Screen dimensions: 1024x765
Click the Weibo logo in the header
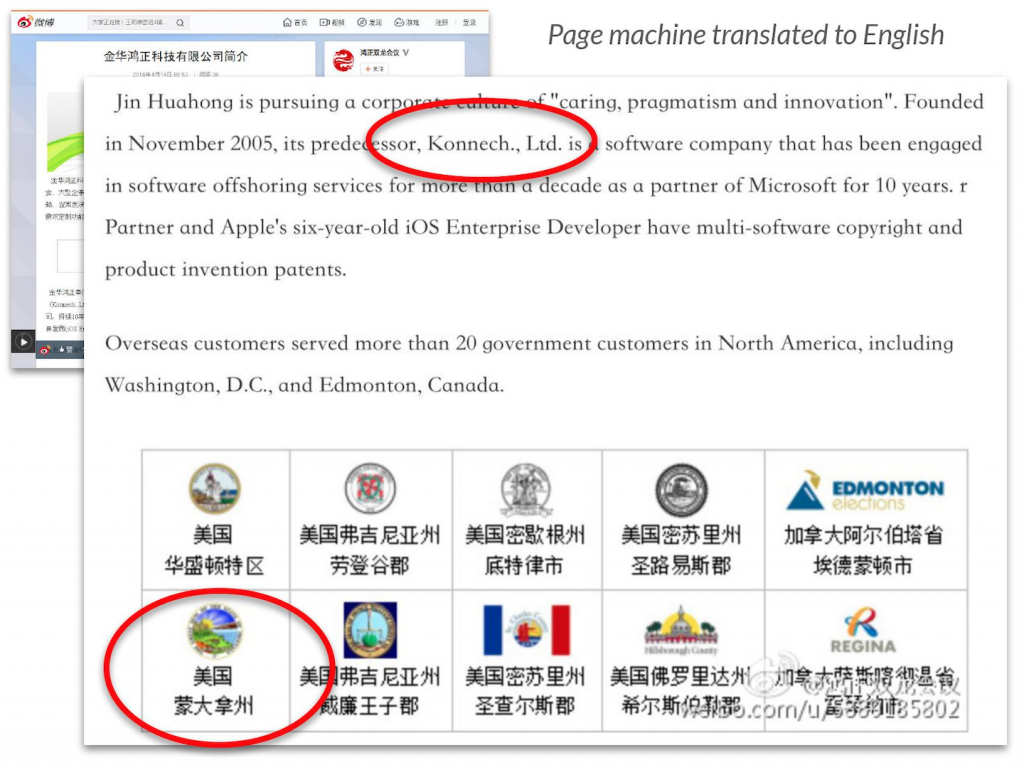click(x=36, y=22)
